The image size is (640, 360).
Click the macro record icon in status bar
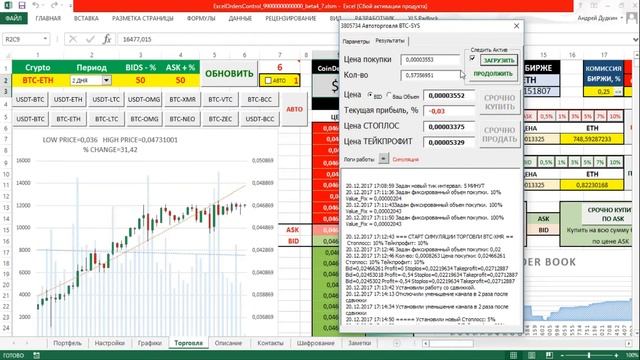click(36, 356)
